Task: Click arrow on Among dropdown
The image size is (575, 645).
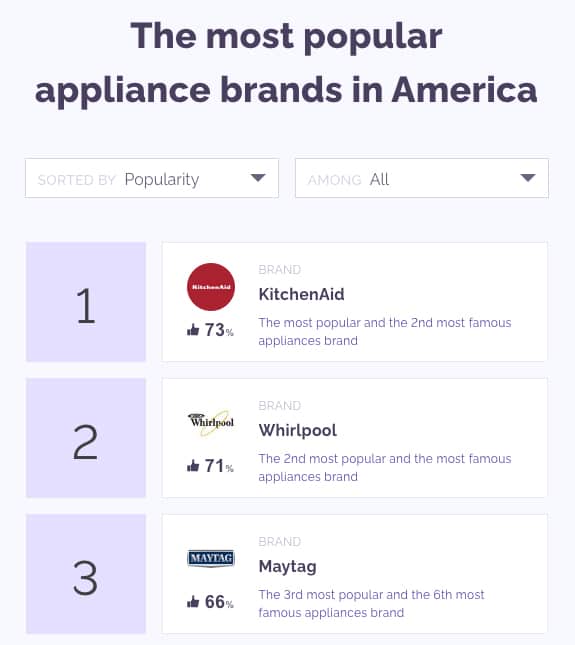Action: coord(528,178)
